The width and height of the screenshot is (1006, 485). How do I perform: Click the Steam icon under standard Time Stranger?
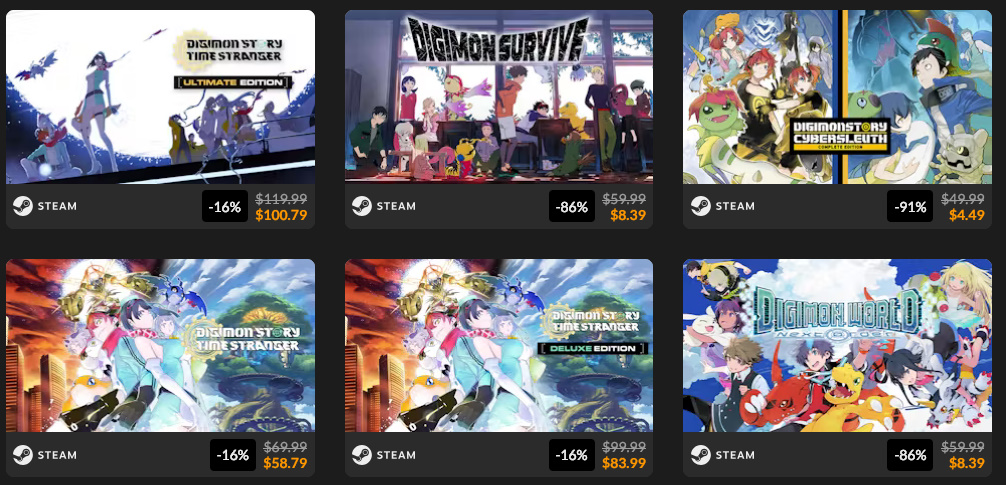pos(22,455)
